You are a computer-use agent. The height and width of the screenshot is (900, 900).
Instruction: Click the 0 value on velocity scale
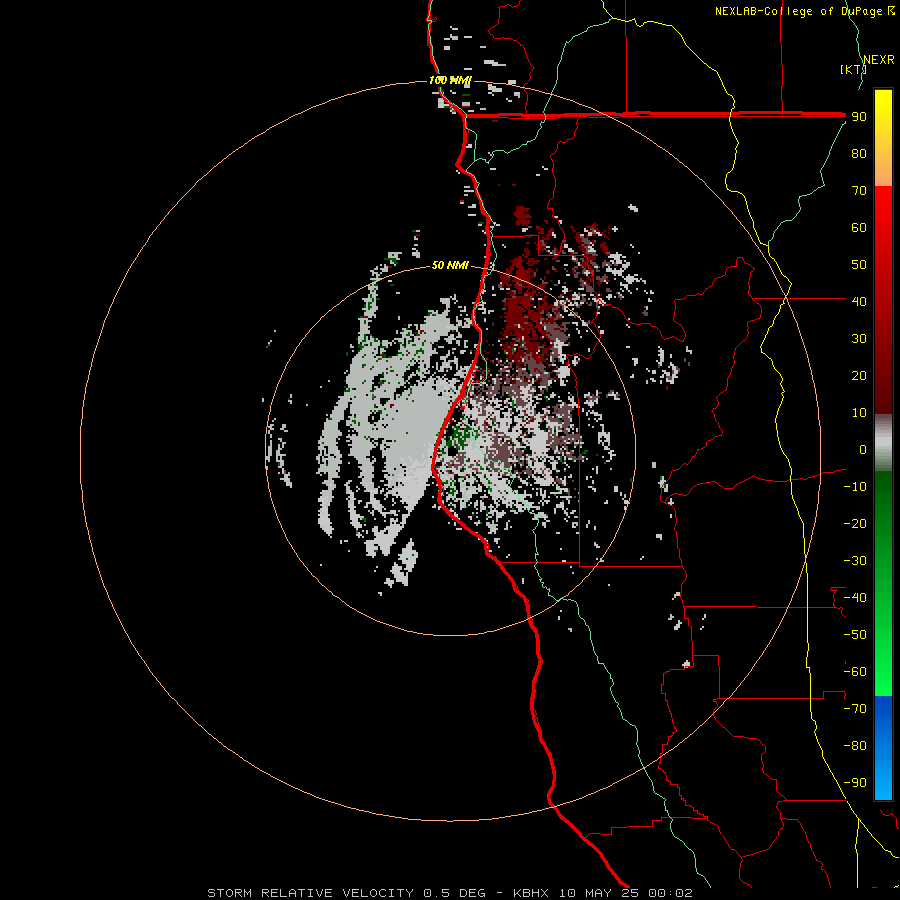click(863, 449)
